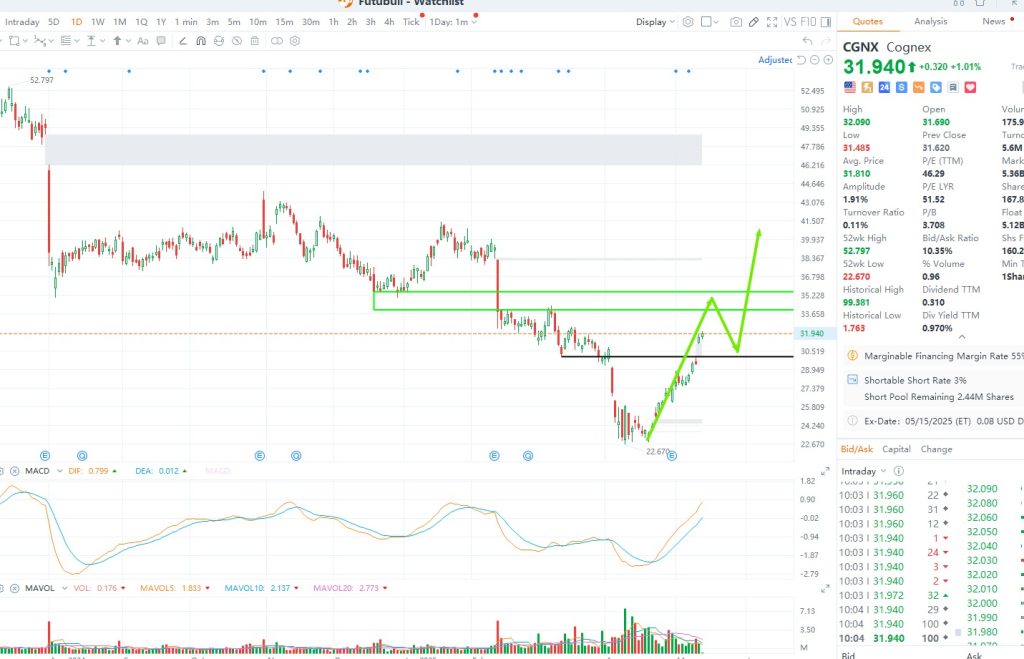Screen dimensions: 1024x659
Task: Open the Capital tab
Action: click(x=896, y=449)
